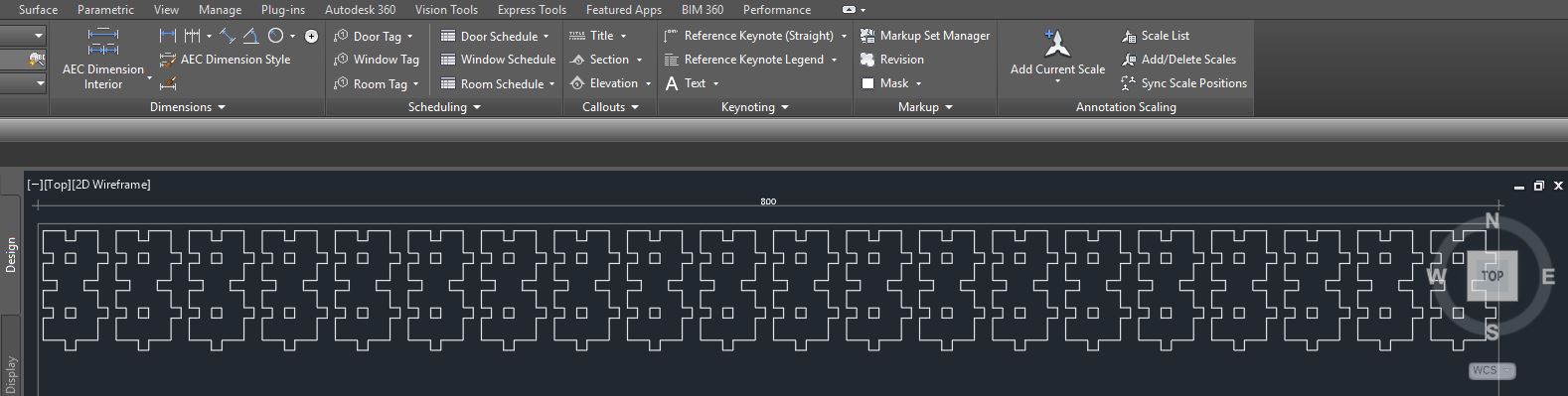This screenshot has width=1568, height=396.
Task: Switch to the Parametric ribbon tab
Action: point(105,10)
